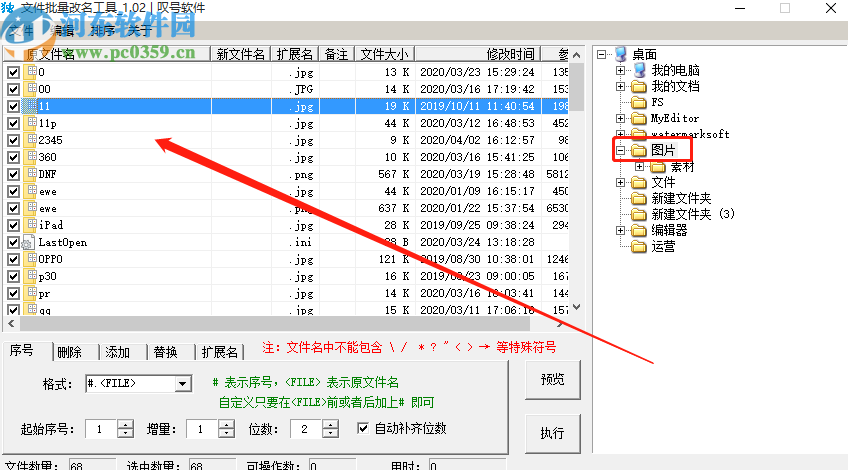Uncheck the checkbox for LastOpen

point(14,242)
